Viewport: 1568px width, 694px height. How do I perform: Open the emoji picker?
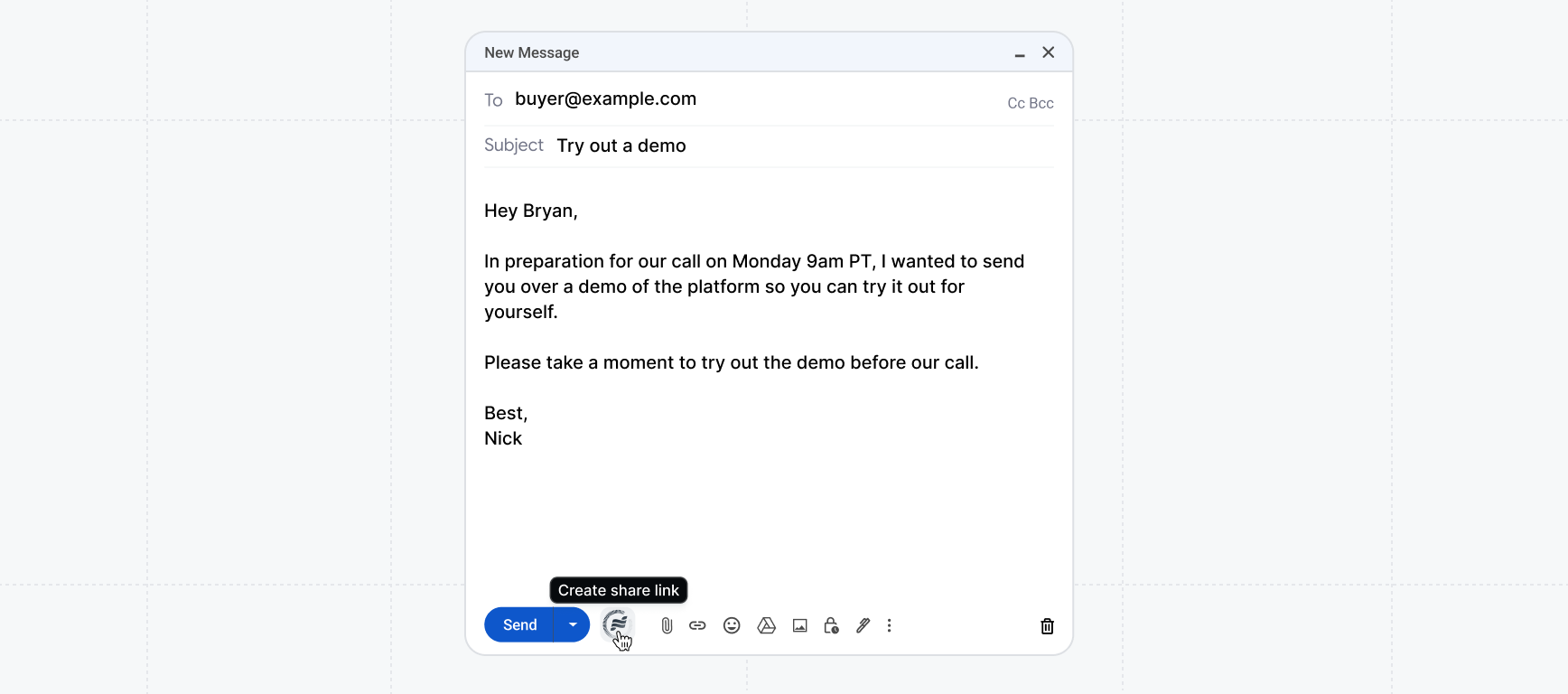point(732,625)
